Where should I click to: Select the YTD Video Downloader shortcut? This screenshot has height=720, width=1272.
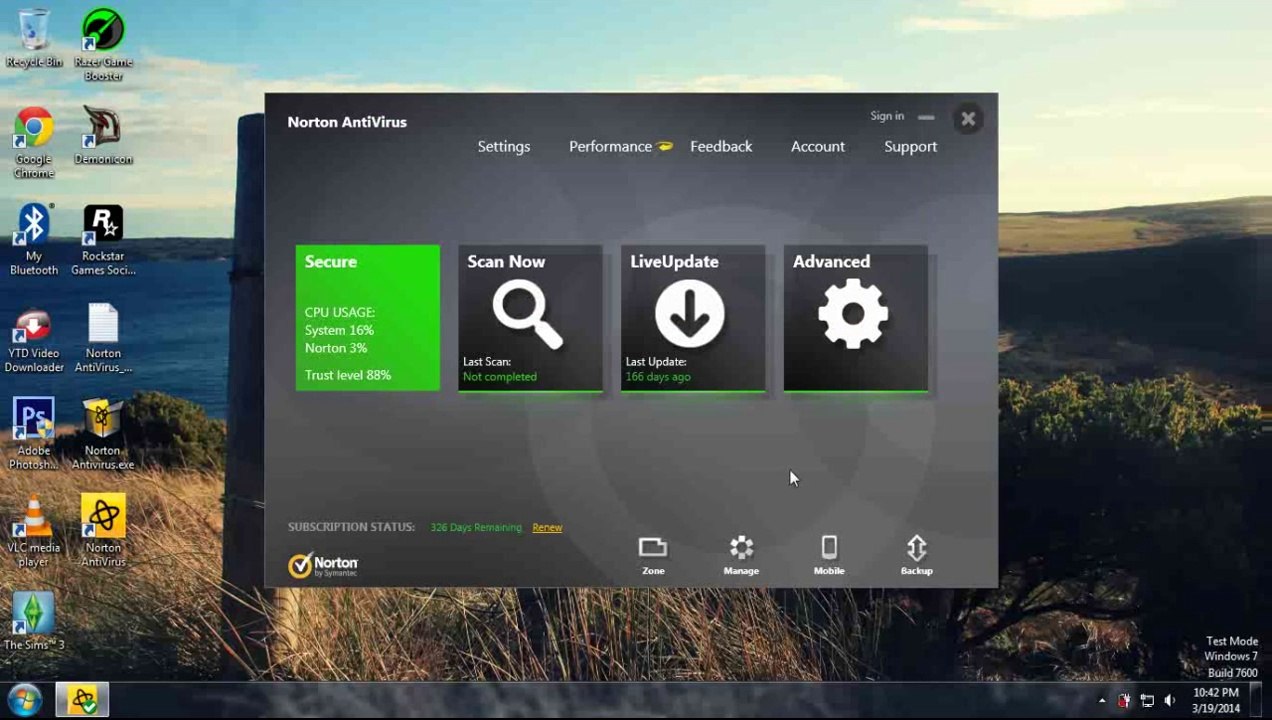tap(33, 342)
